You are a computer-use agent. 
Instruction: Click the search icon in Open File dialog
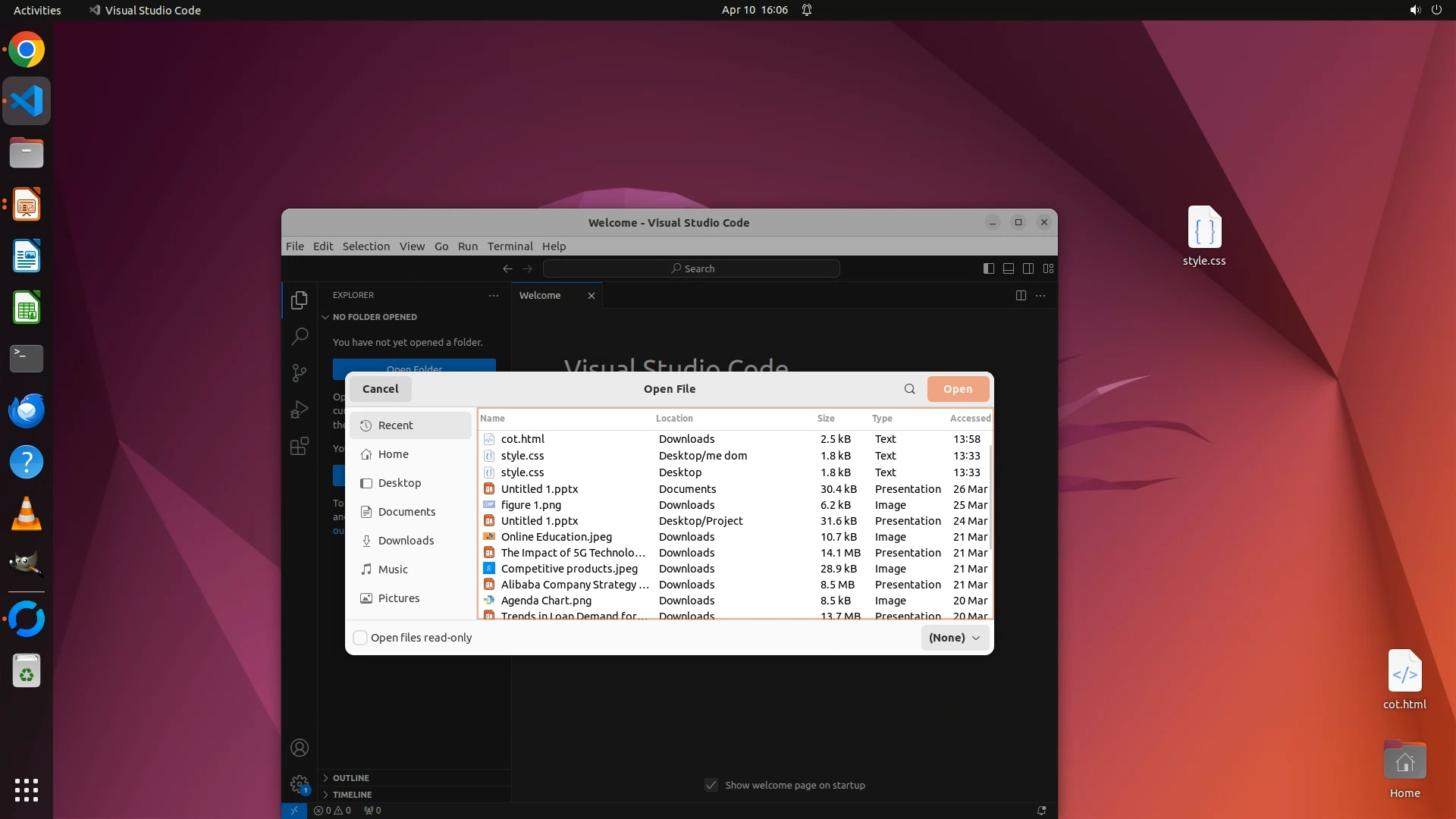909,389
